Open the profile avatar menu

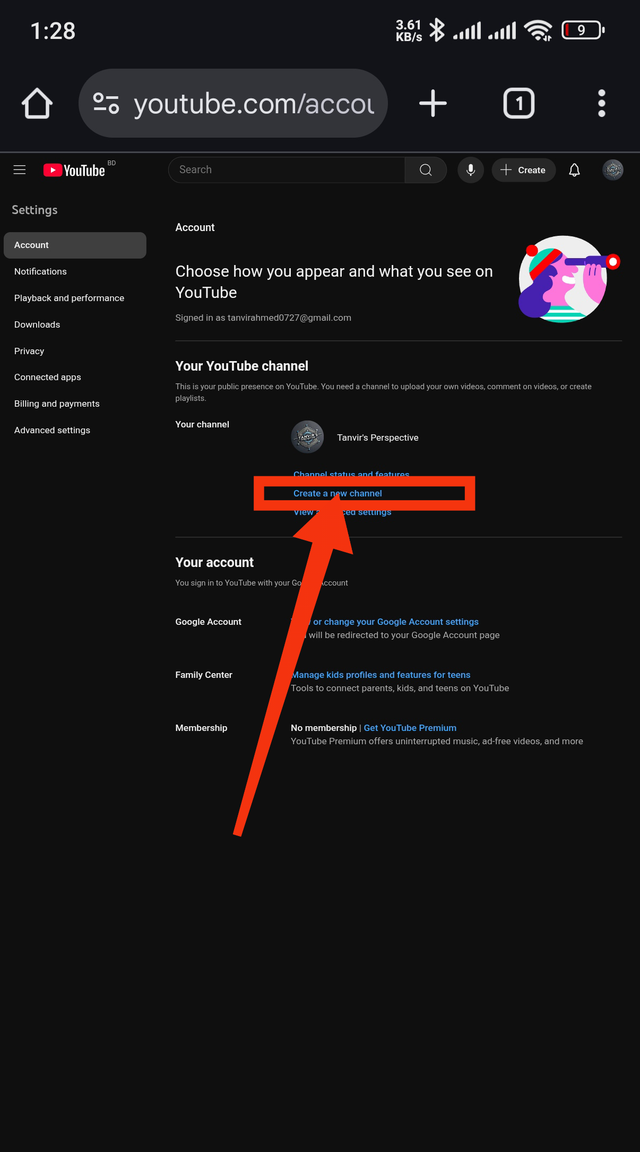(613, 170)
